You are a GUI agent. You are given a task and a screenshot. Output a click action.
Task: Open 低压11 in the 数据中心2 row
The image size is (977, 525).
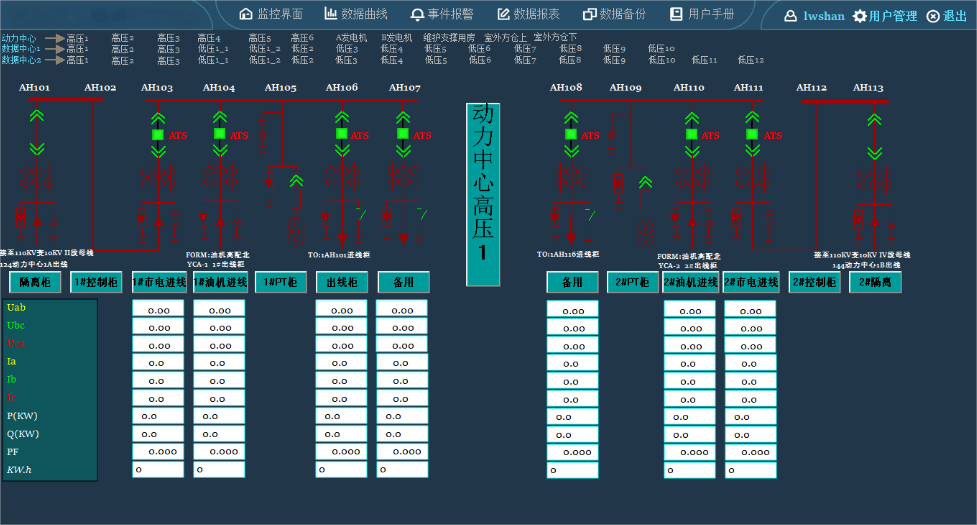click(x=704, y=60)
